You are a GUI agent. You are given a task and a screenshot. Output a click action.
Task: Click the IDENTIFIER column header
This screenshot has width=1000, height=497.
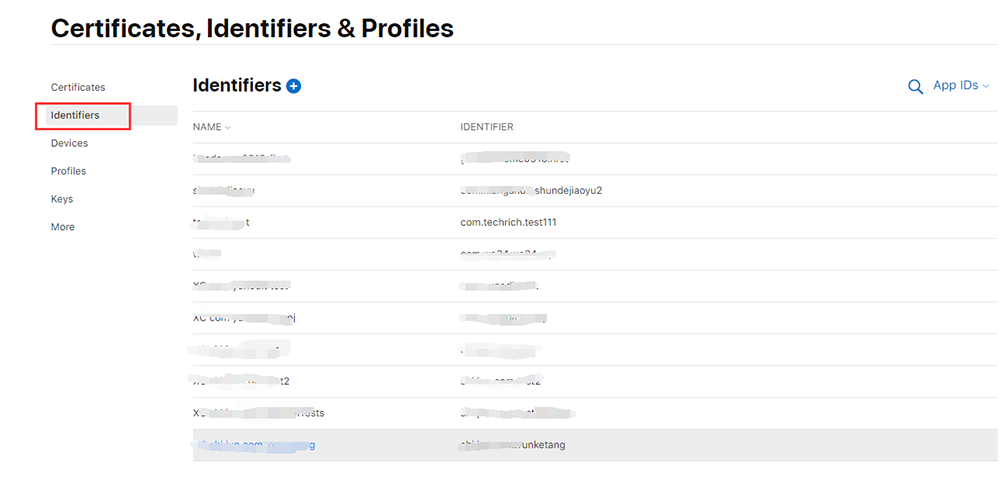click(487, 127)
